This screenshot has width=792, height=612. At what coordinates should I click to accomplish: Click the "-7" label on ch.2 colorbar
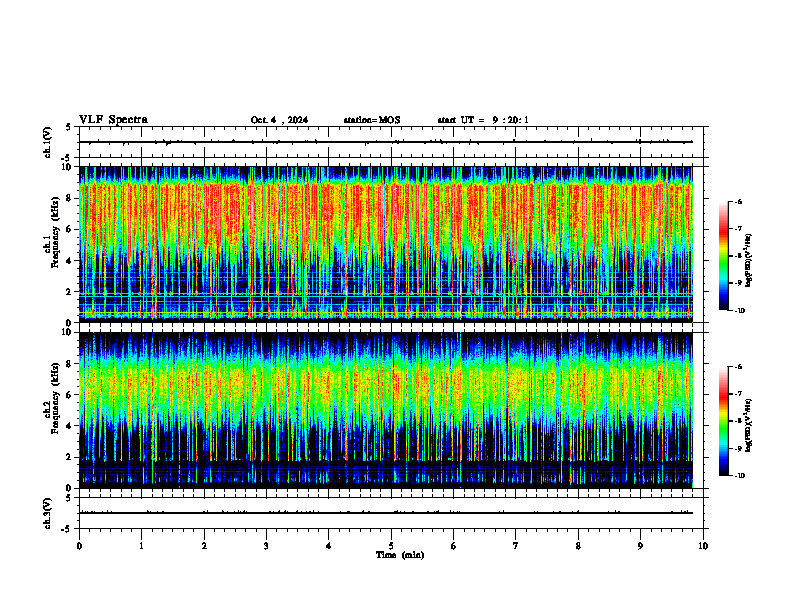click(738, 394)
